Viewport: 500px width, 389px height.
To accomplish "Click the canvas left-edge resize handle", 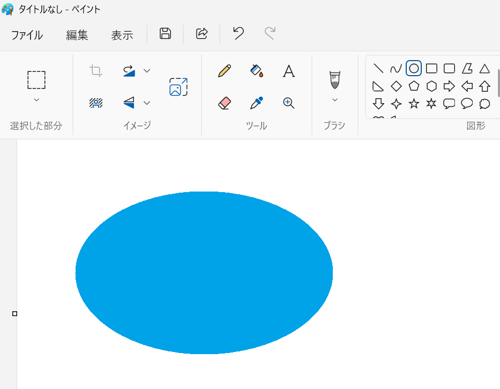I will (x=15, y=313).
